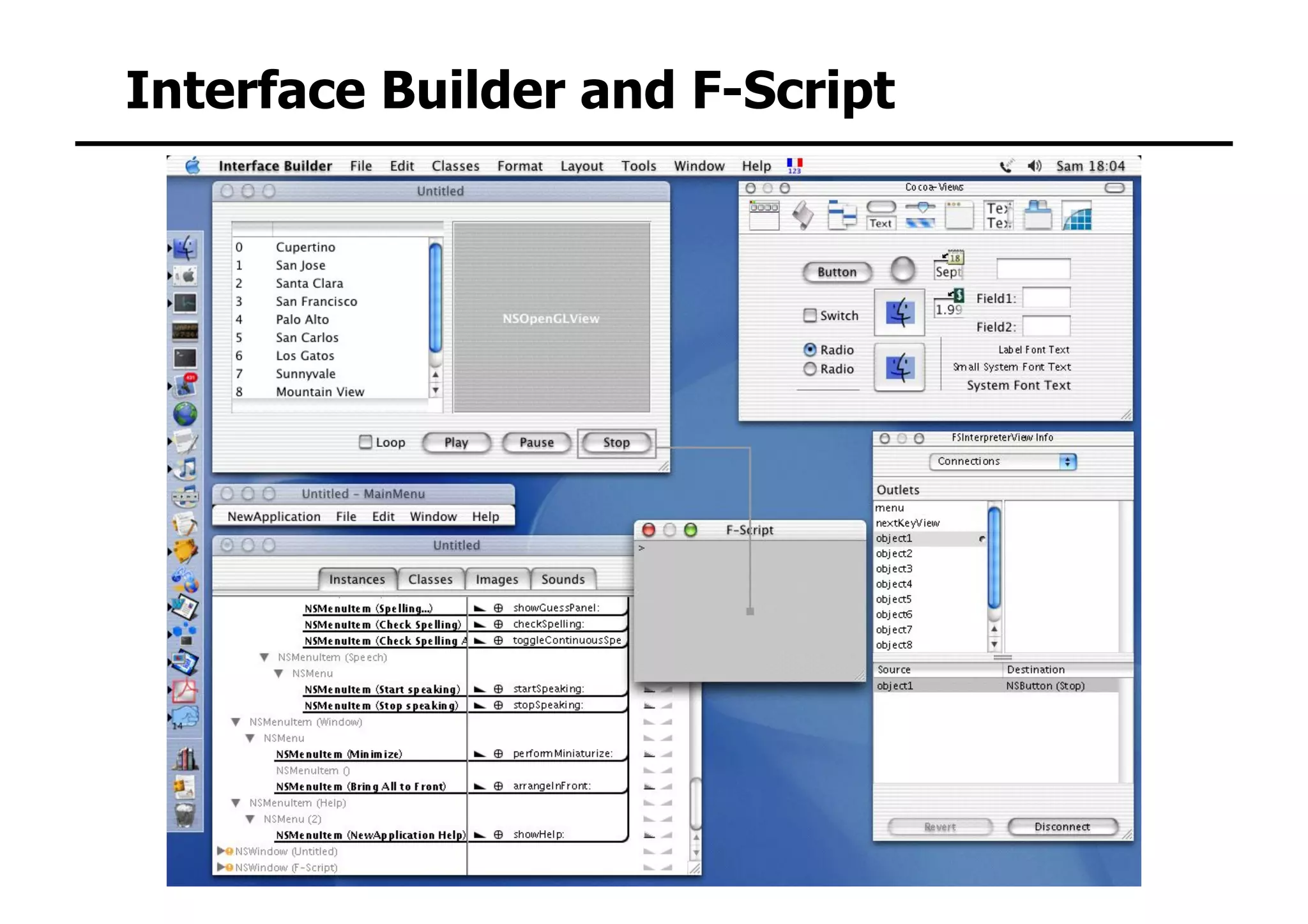Switch to the Sounds tab

click(563, 579)
